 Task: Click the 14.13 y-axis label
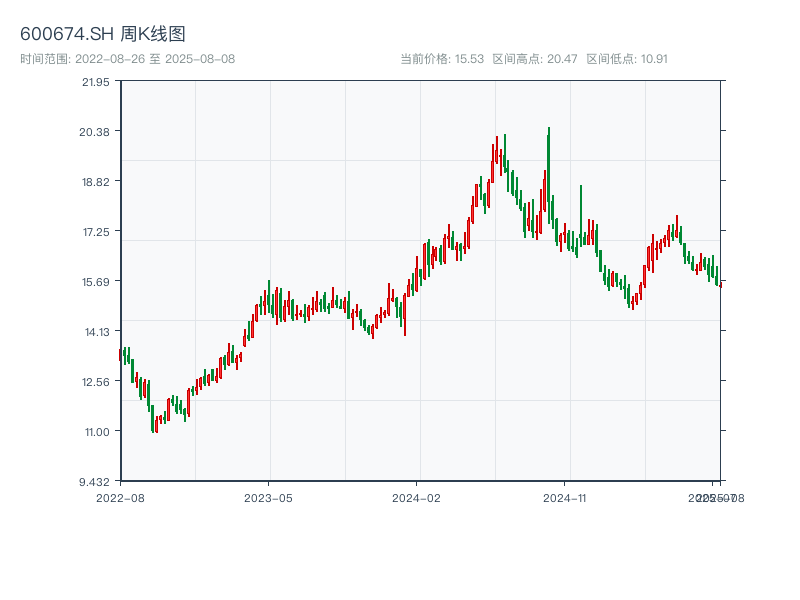(x=97, y=332)
